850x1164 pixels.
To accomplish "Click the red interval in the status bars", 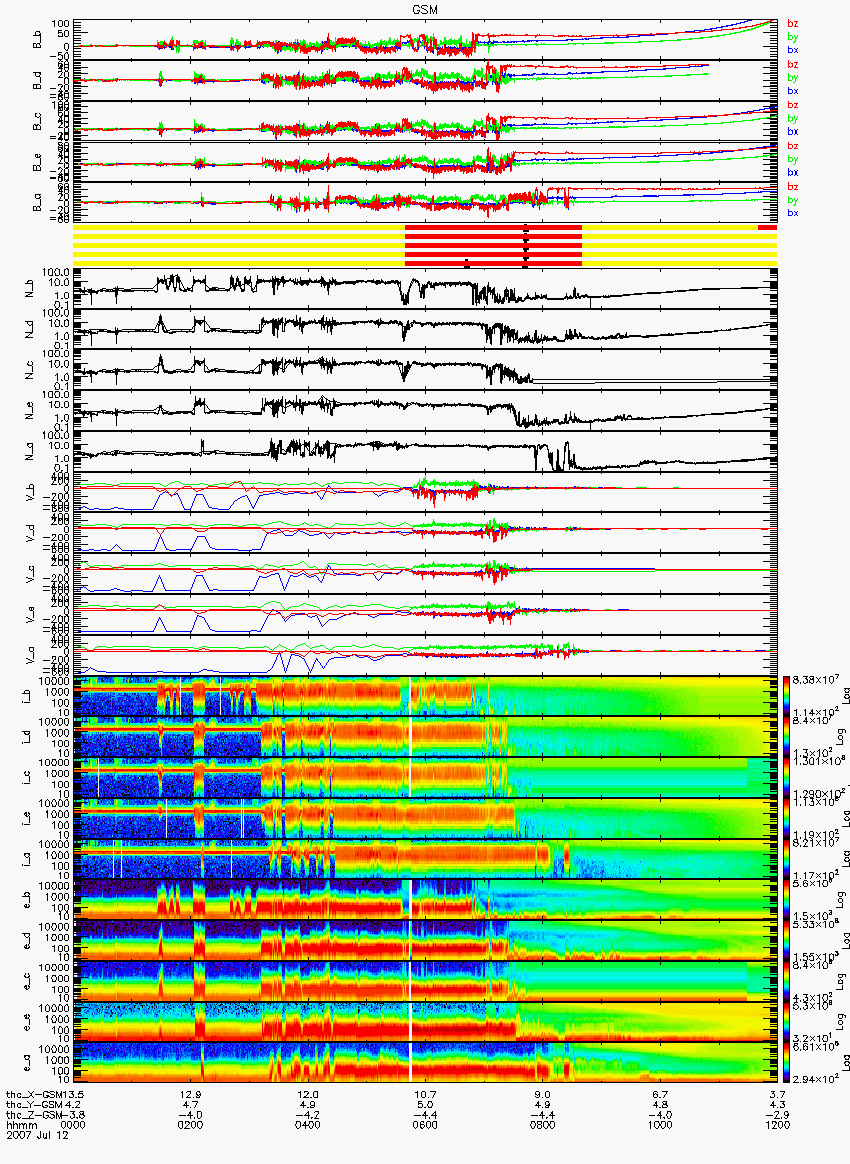I will pyautogui.click(x=493, y=245).
